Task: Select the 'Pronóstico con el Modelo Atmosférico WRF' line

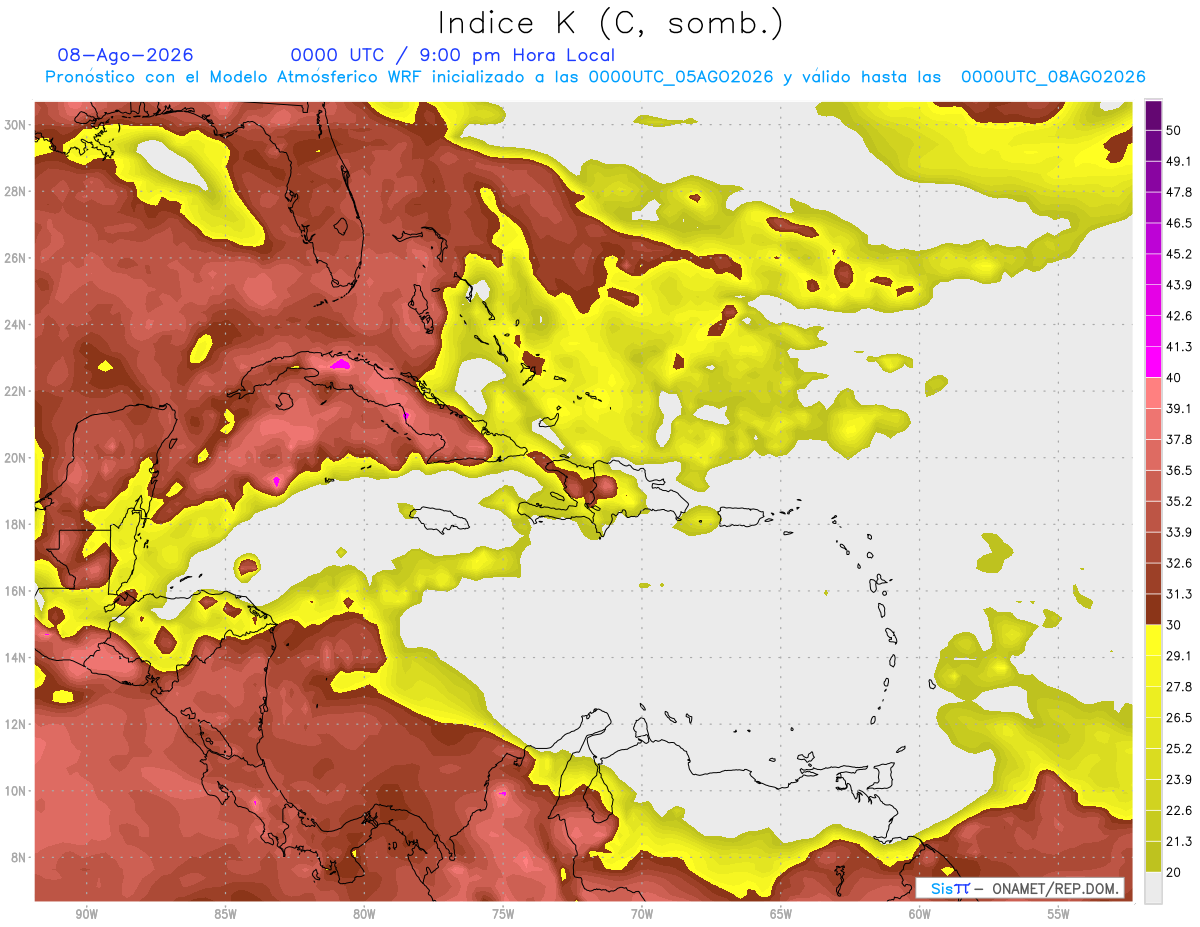Action: coord(596,77)
